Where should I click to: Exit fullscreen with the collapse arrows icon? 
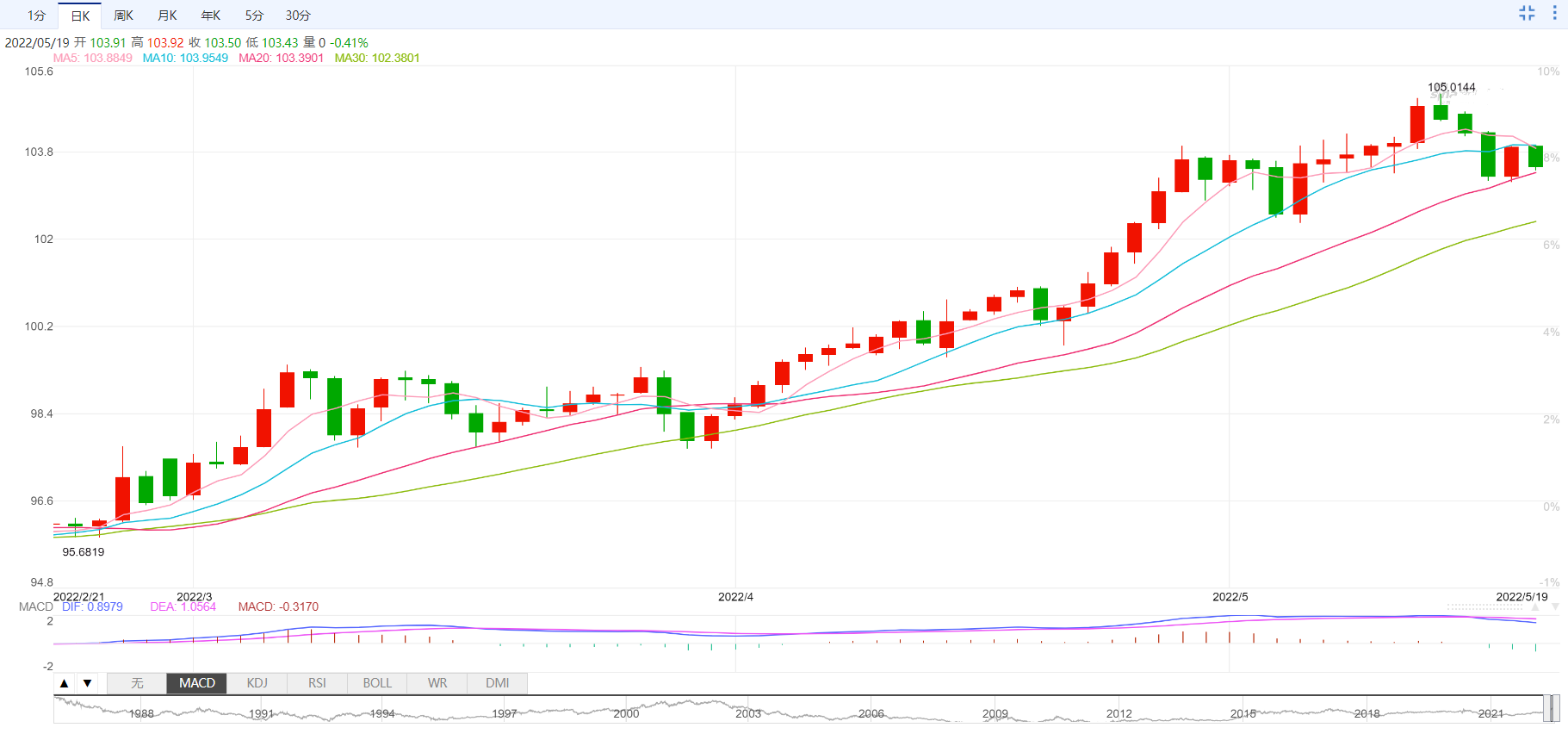click(1527, 13)
